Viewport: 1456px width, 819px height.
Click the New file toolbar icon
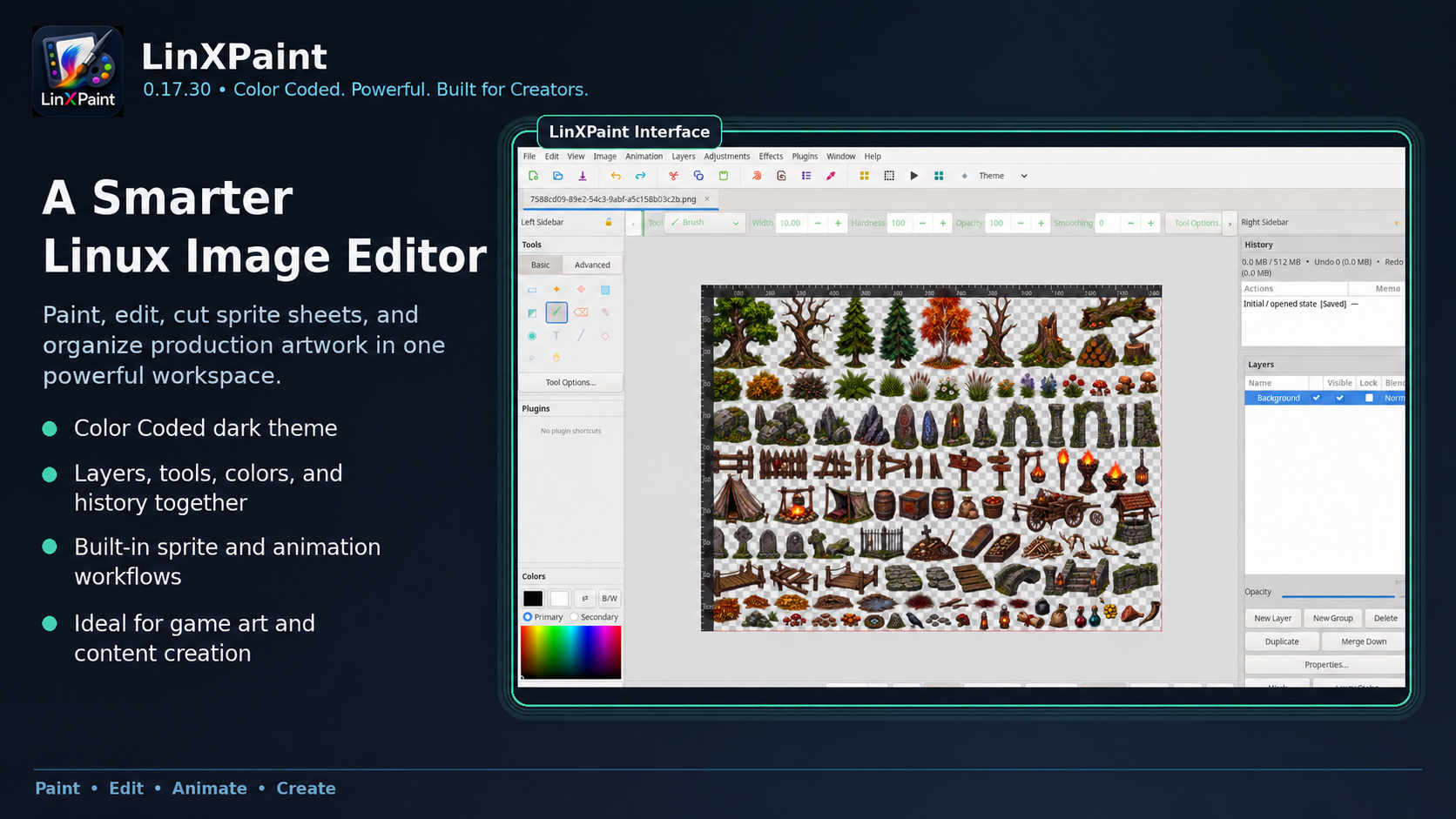pyautogui.click(x=534, y=176)
